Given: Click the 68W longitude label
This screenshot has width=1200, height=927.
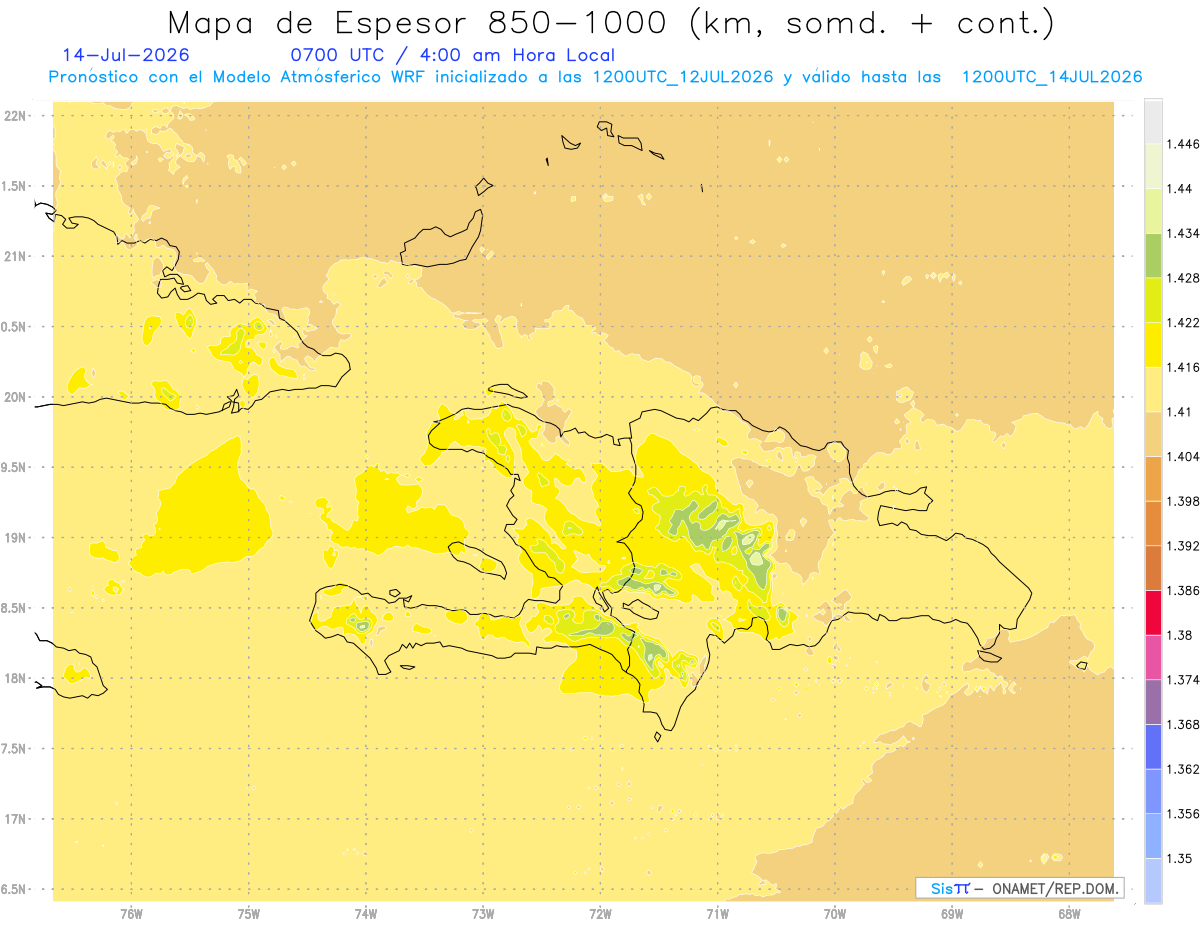Looking at the screenshot, I should pos(1069,914).
